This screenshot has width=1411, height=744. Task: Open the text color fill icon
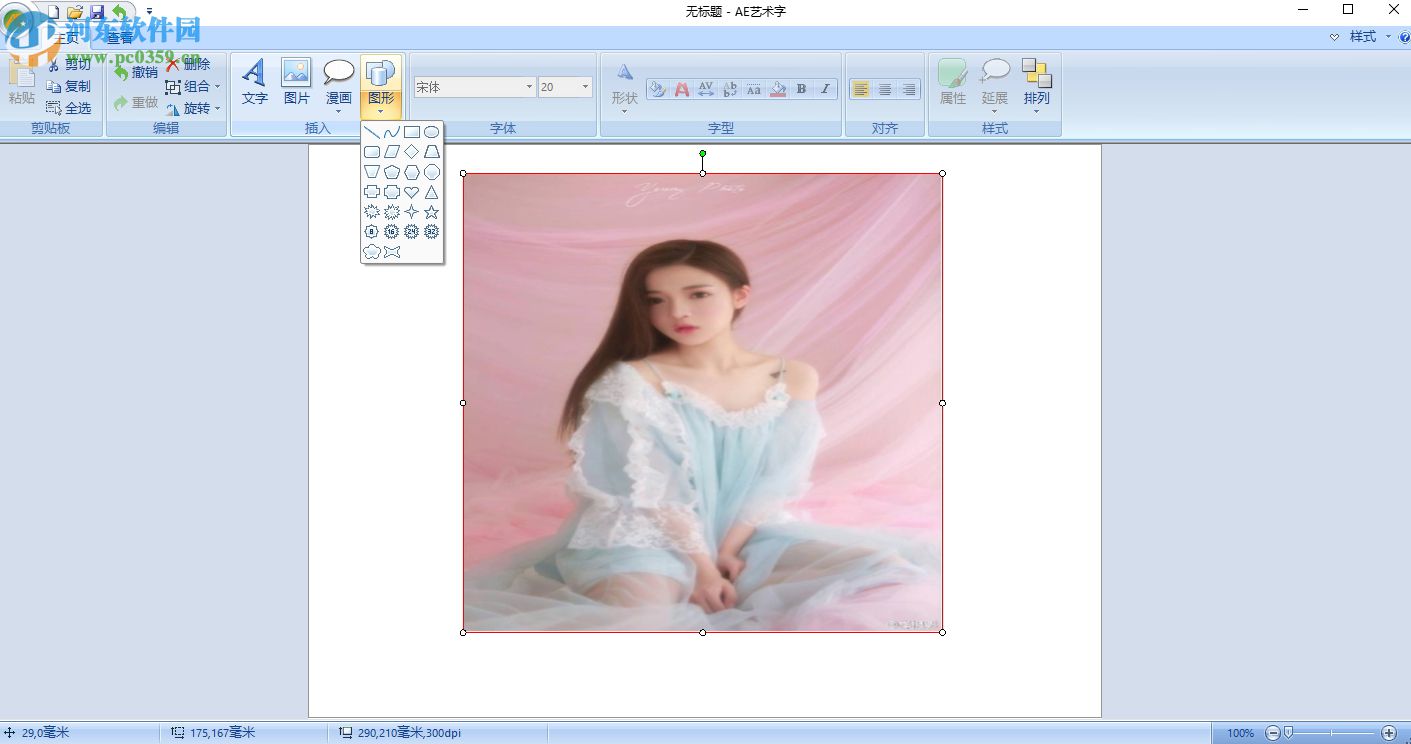pyautogui.click(x=682, y=89)
